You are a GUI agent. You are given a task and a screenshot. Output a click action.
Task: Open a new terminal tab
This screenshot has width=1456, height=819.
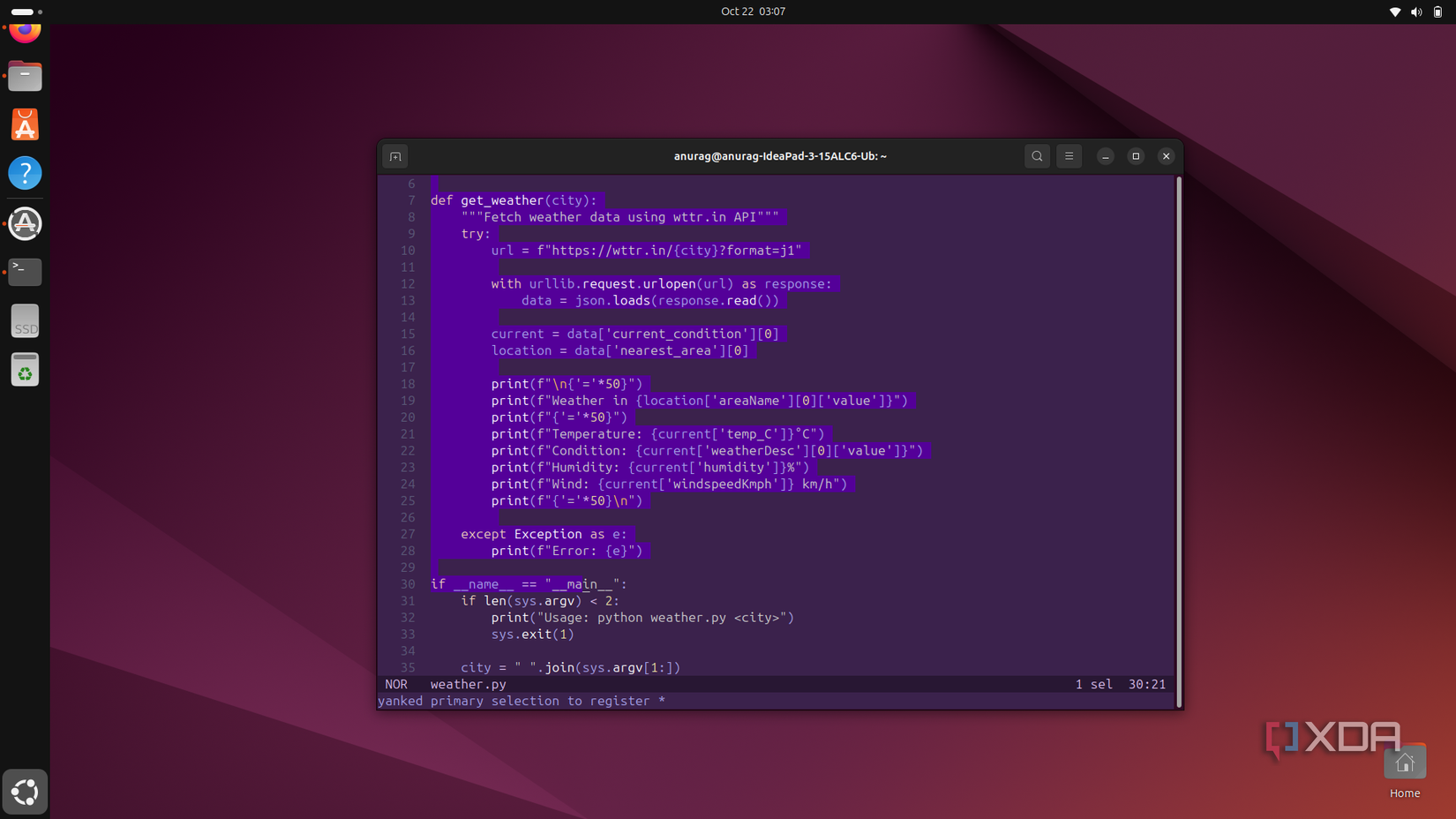[395, 156]
